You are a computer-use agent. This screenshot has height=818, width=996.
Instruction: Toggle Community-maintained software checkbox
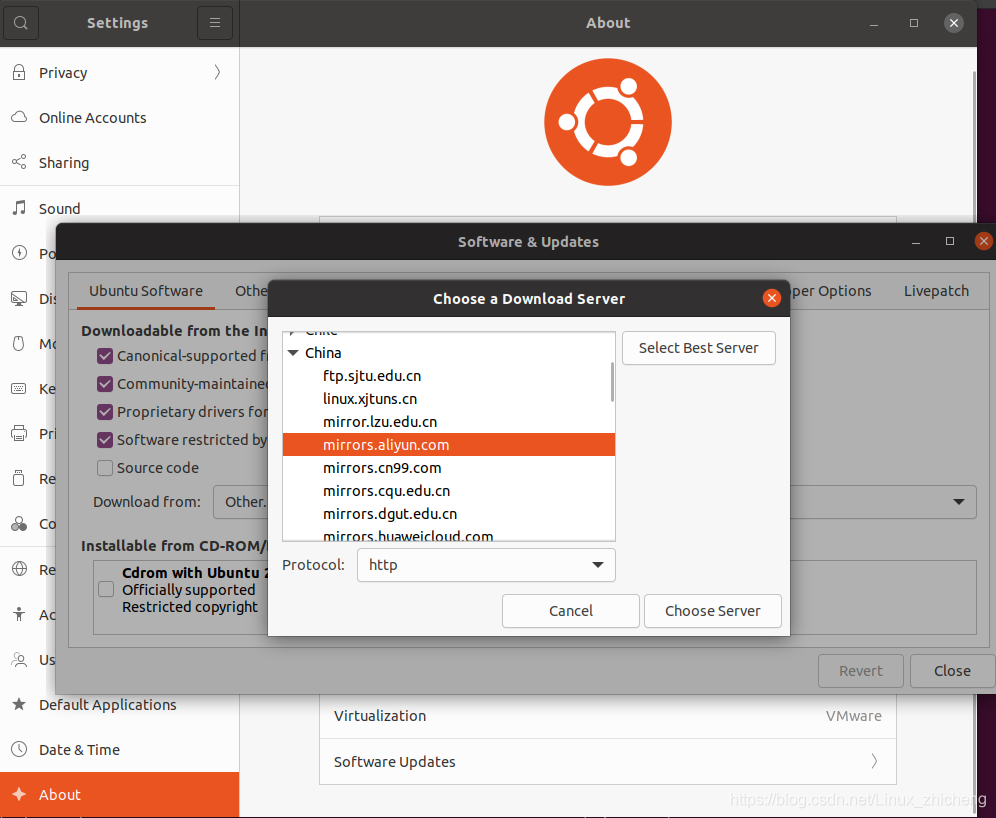[x=105, y=384]
